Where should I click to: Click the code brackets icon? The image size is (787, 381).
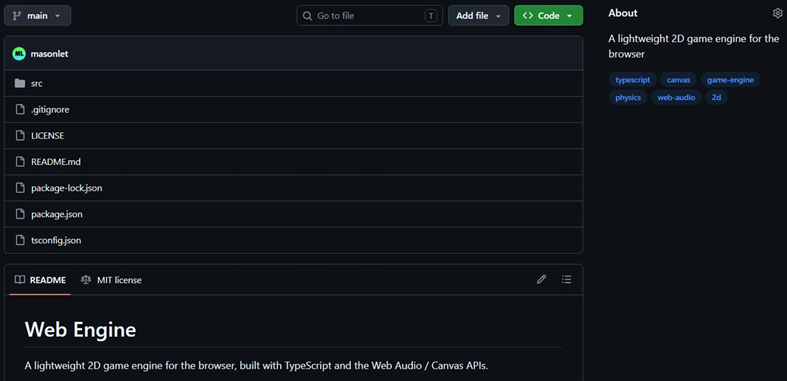click(x=528, y=16)
